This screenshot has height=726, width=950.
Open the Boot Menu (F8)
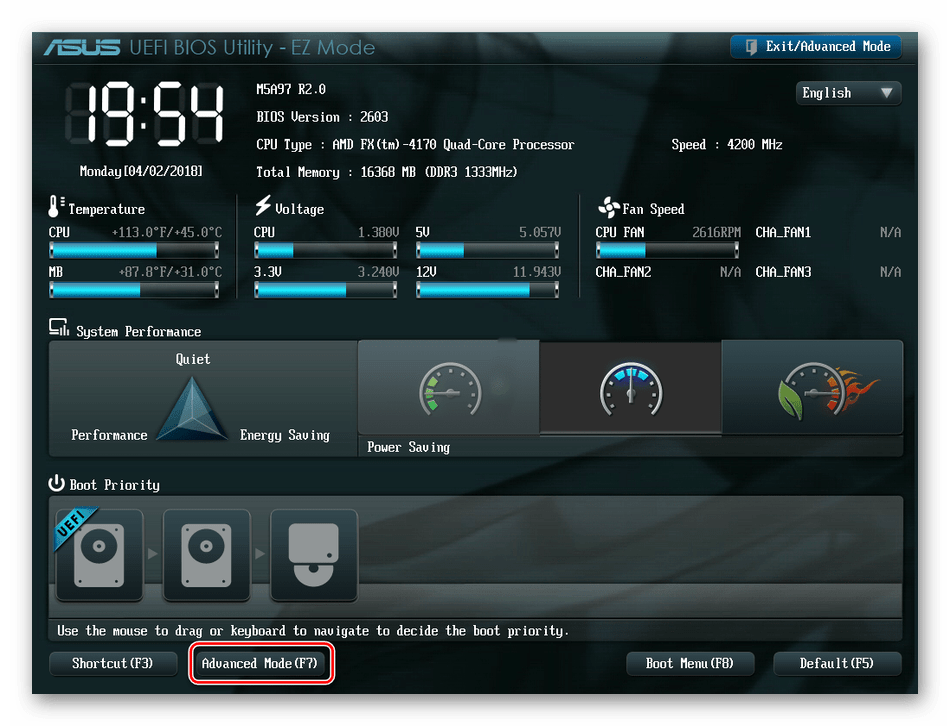pos(689,663)
